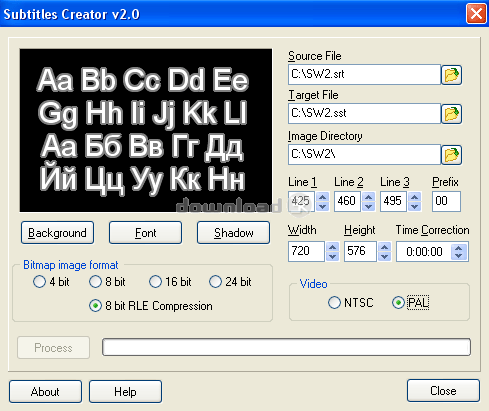Choose Image Directory with the folder icon
Screen dimensions: 489x411
[x=451, y=155]
